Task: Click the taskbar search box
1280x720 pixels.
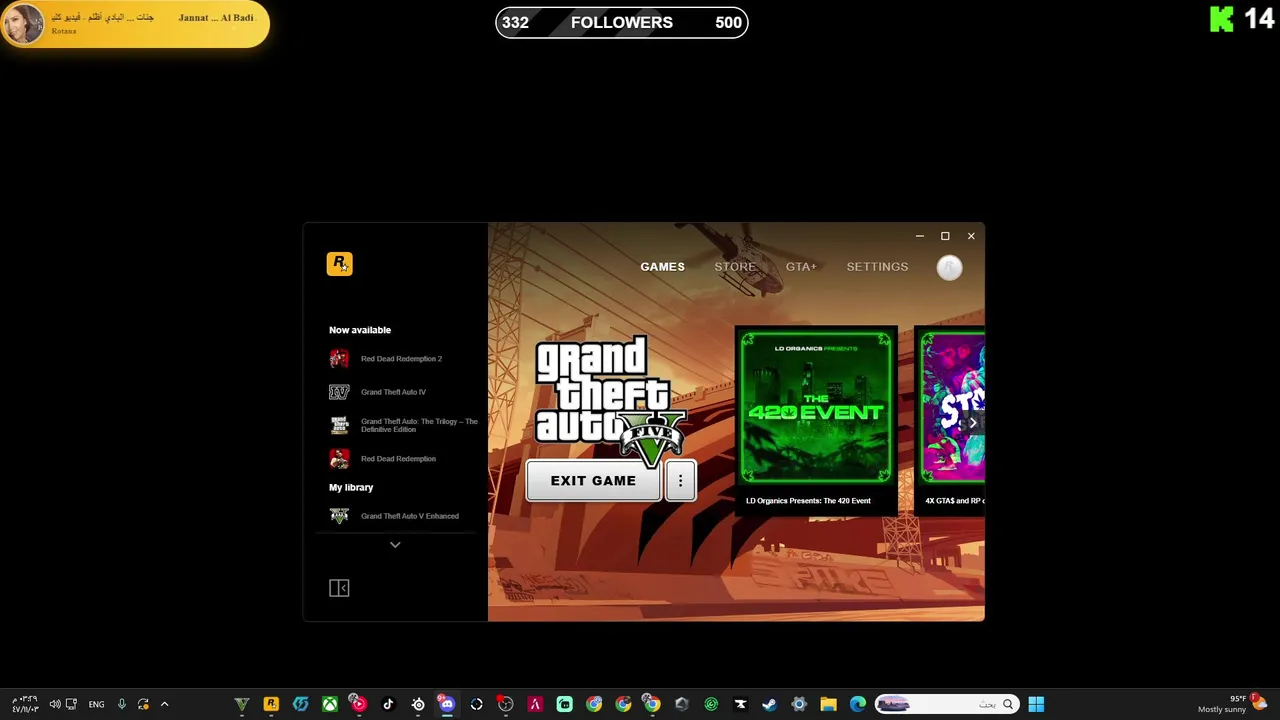Action: 946,704
